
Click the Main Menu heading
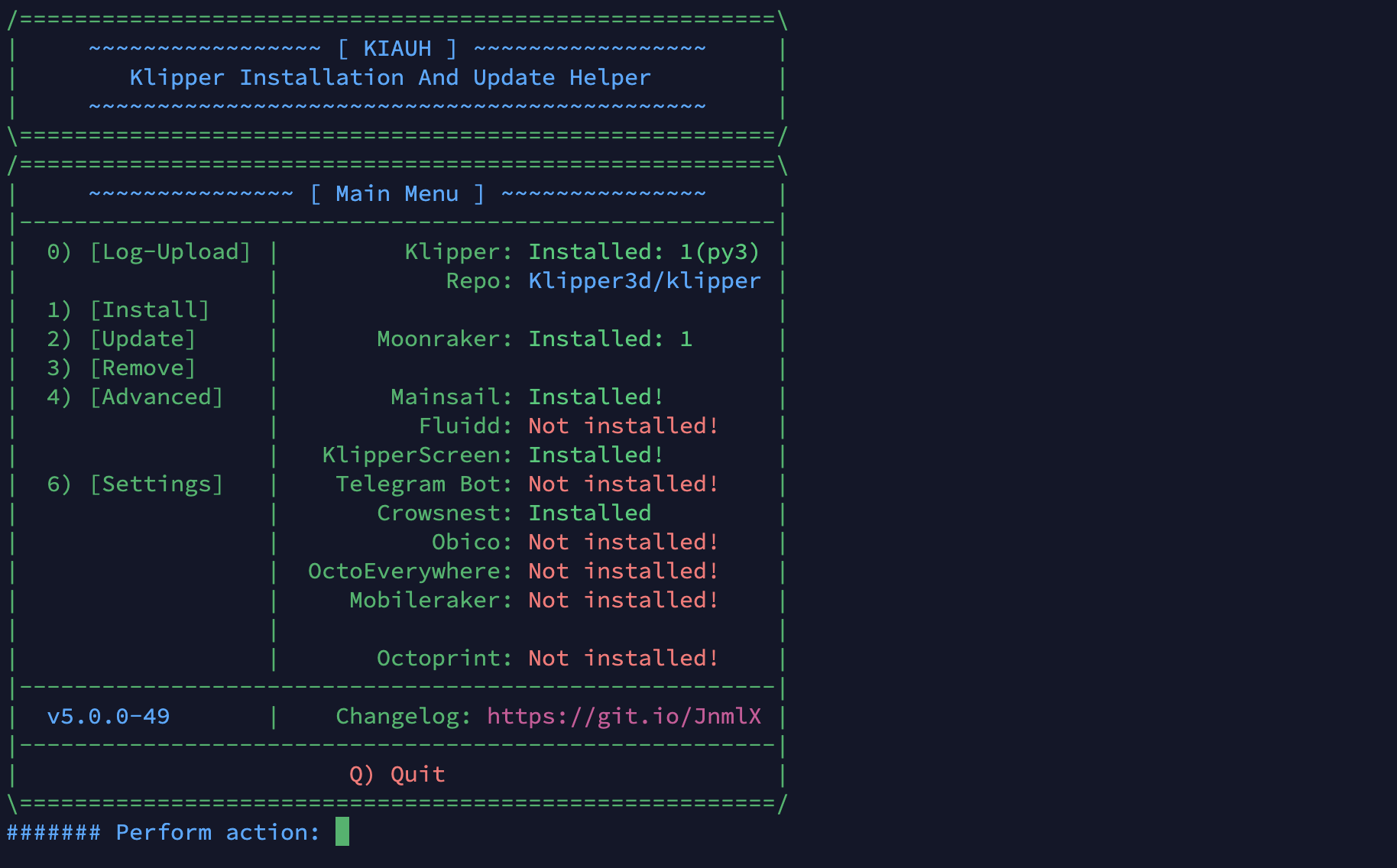coord(397,194)
